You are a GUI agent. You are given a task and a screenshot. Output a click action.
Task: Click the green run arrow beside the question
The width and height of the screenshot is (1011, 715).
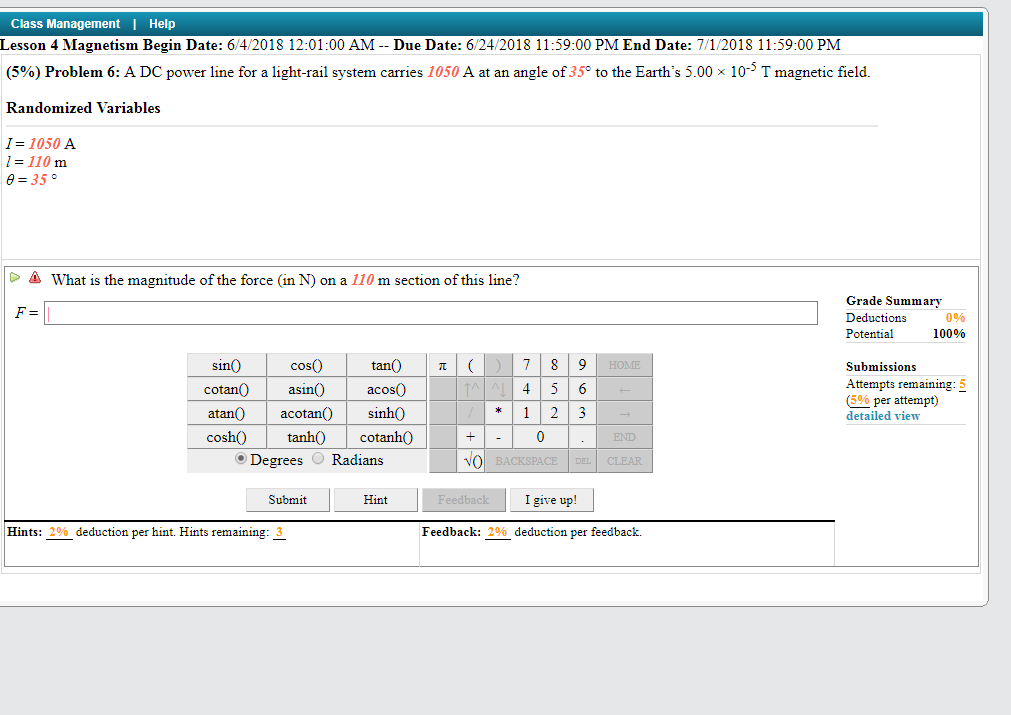click(14, 279)
